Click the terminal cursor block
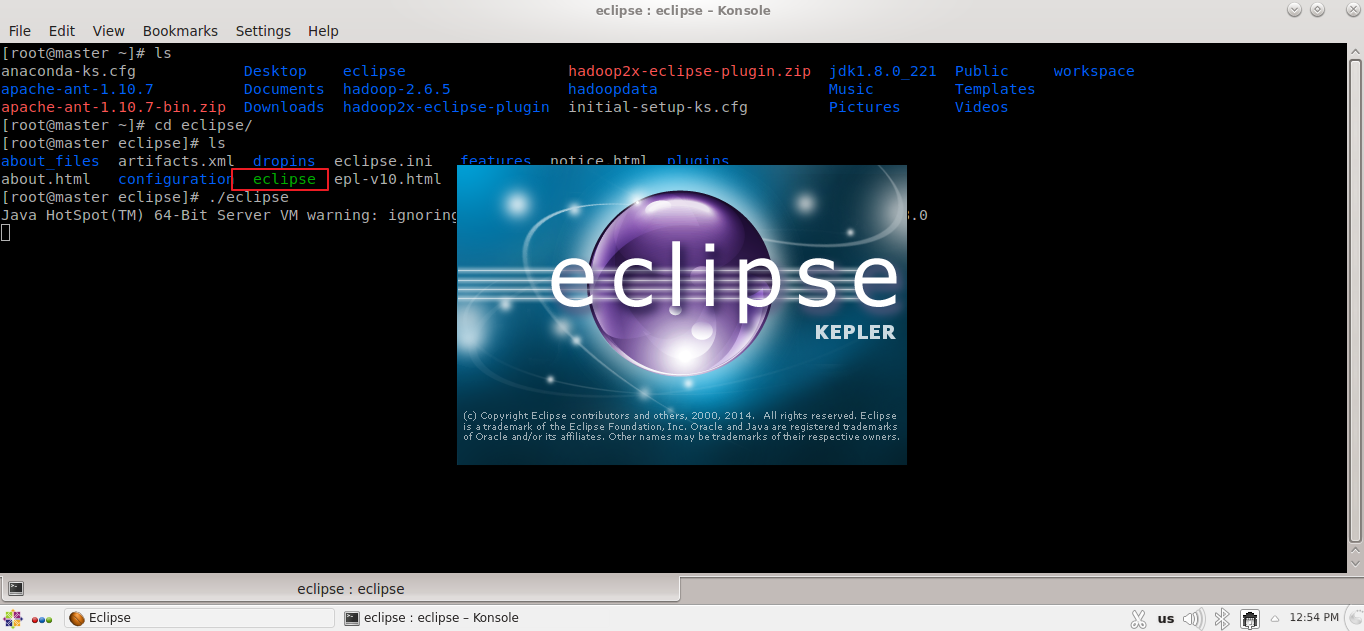 (5, 233)
